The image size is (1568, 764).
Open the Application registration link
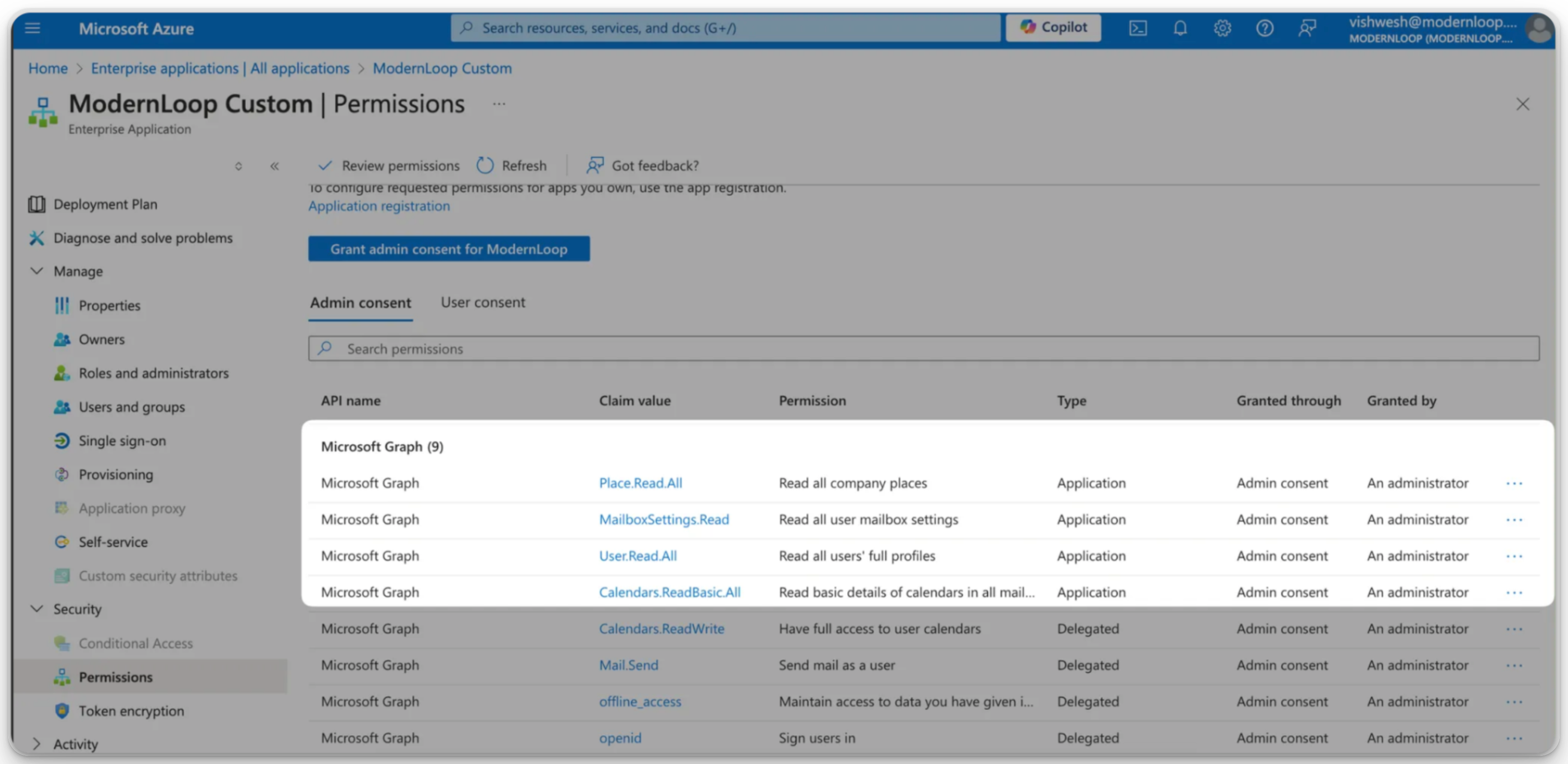coord(379,206)
